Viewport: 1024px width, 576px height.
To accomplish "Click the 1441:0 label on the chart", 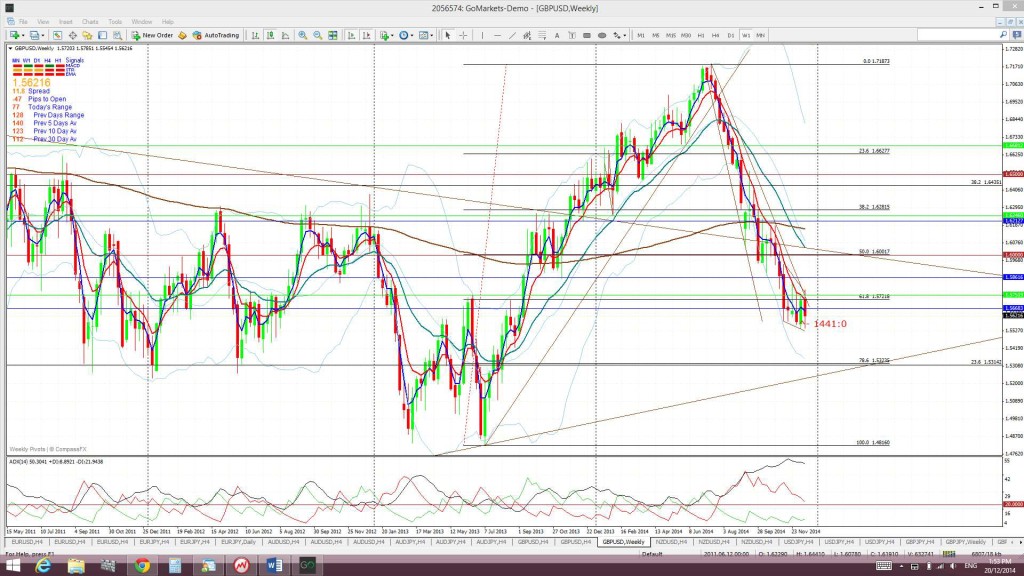I will (830, 324).
